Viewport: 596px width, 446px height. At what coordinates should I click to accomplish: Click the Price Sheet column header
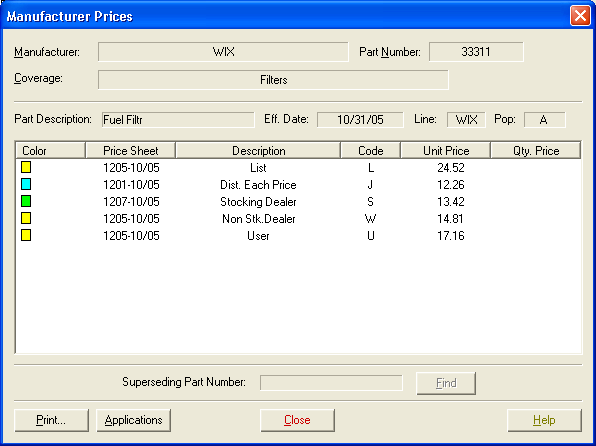130,151
